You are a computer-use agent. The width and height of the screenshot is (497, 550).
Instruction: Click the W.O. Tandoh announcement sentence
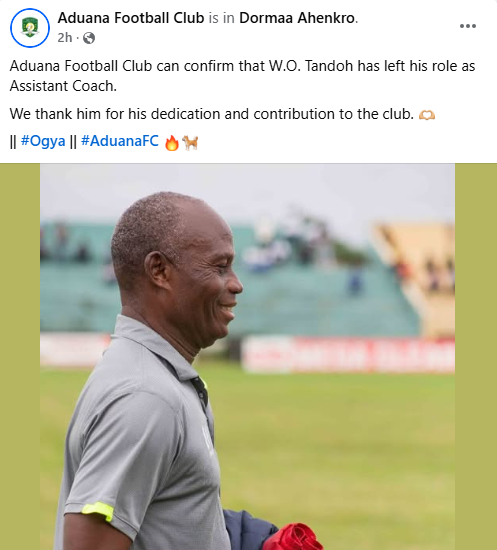pos(242,76)
